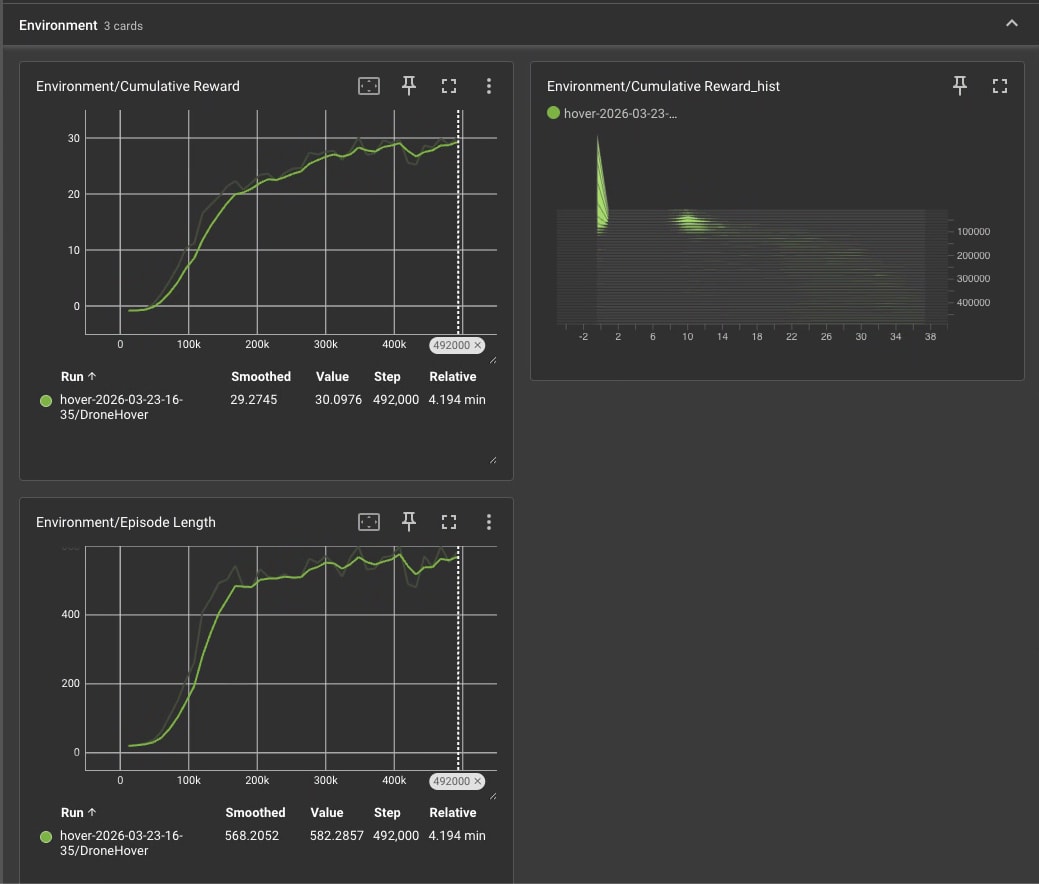Fit domain icon on Episode Length card
This screenshot has width=1039, height=884.
click(x=368, y=522)
